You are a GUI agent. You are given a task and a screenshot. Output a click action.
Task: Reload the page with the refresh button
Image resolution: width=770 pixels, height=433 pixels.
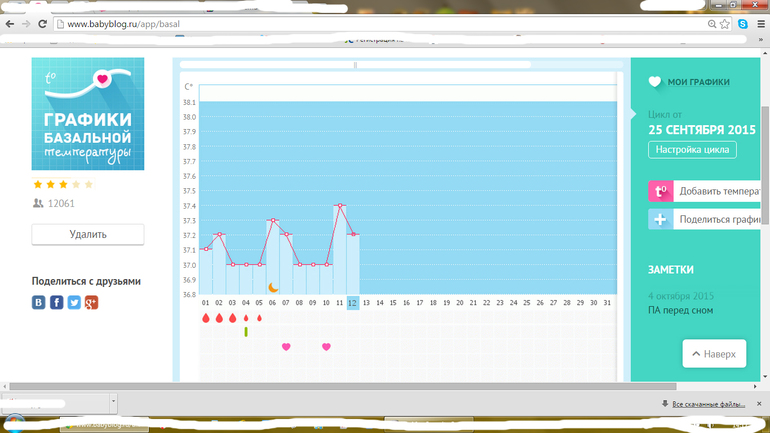[x=43, y=24]
